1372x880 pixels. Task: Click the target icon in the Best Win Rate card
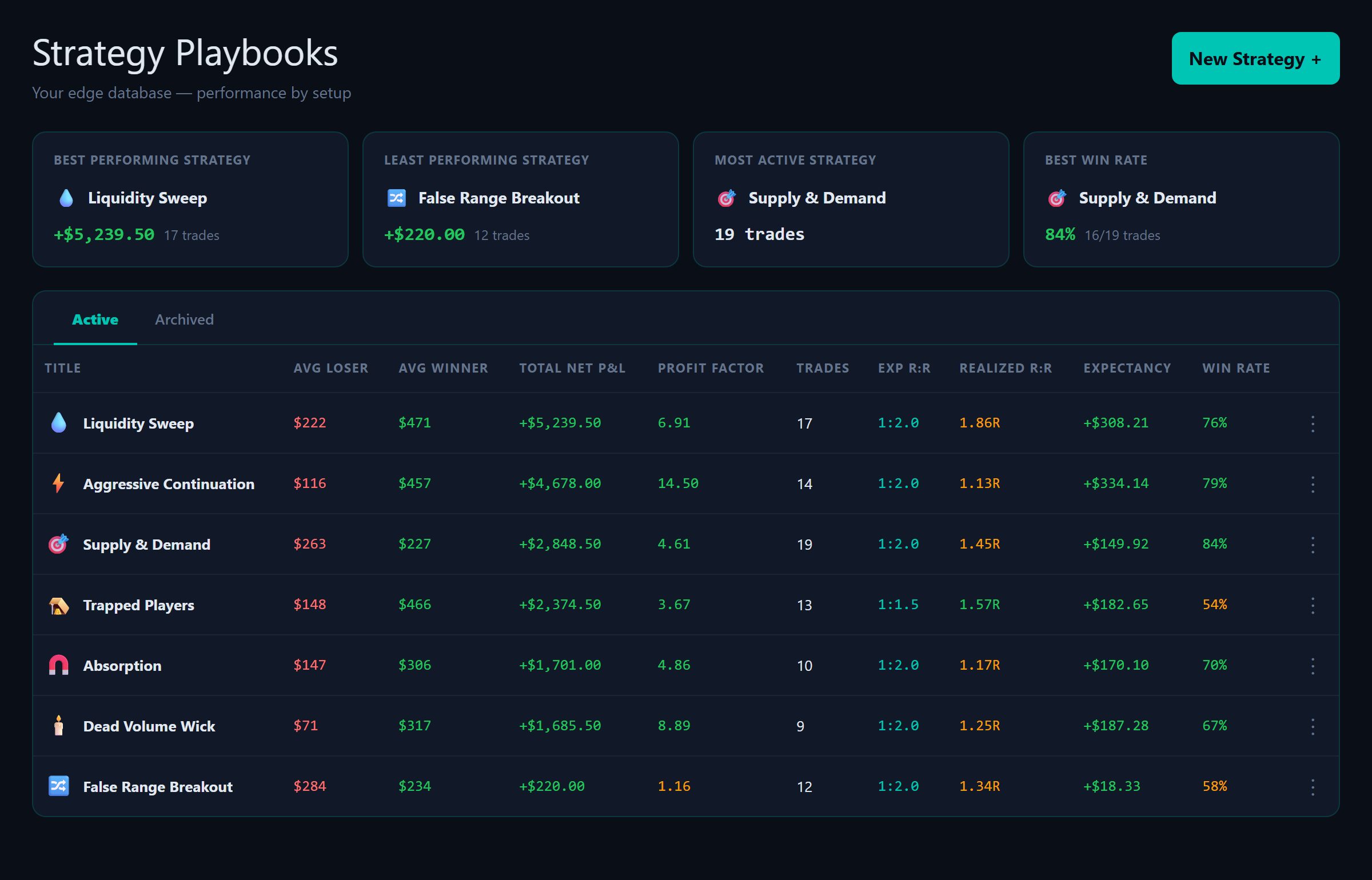(x=1057, y=198)
